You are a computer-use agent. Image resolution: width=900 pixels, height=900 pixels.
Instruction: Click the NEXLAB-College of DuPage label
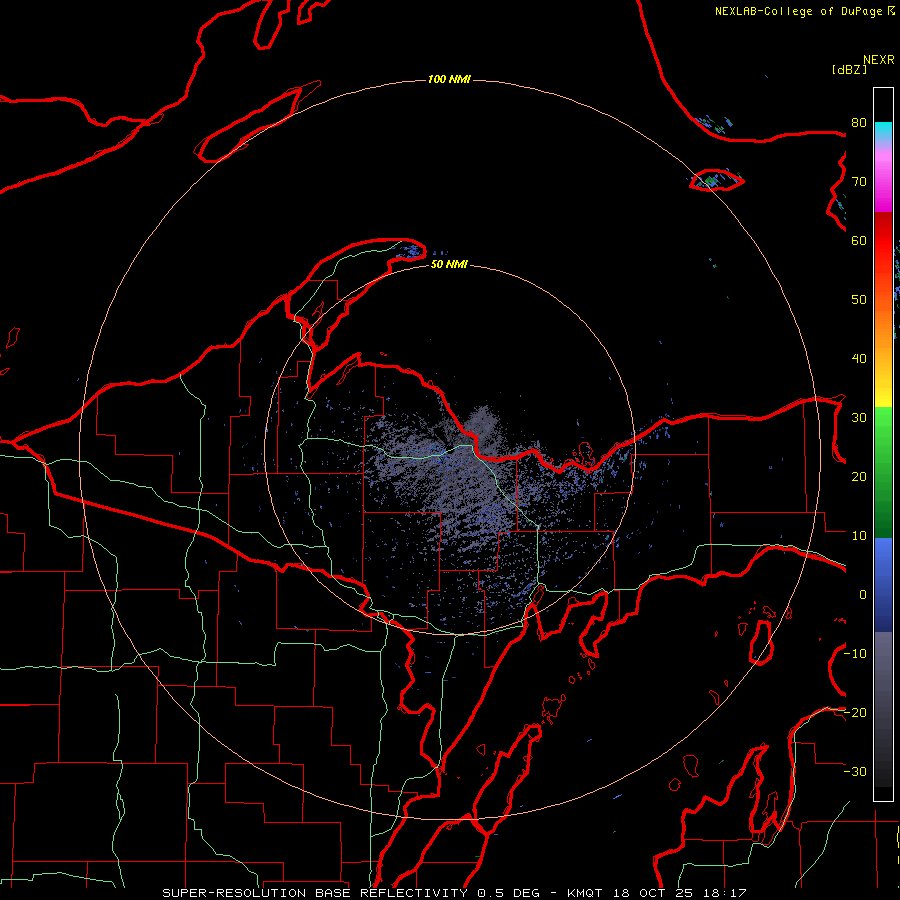pyautogui.click(x=804, y=11)
